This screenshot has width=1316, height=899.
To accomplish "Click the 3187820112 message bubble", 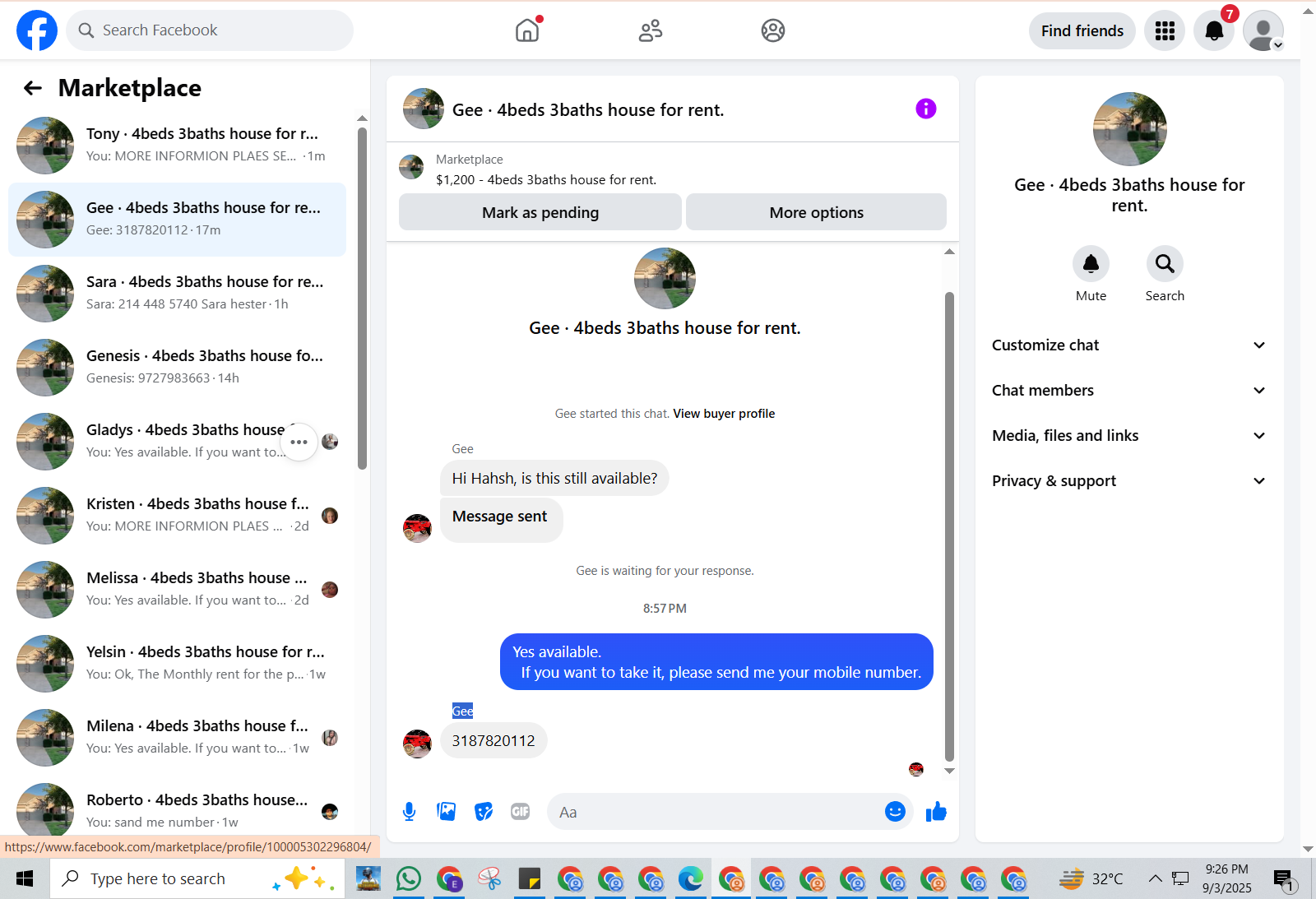I will (493, 741).
